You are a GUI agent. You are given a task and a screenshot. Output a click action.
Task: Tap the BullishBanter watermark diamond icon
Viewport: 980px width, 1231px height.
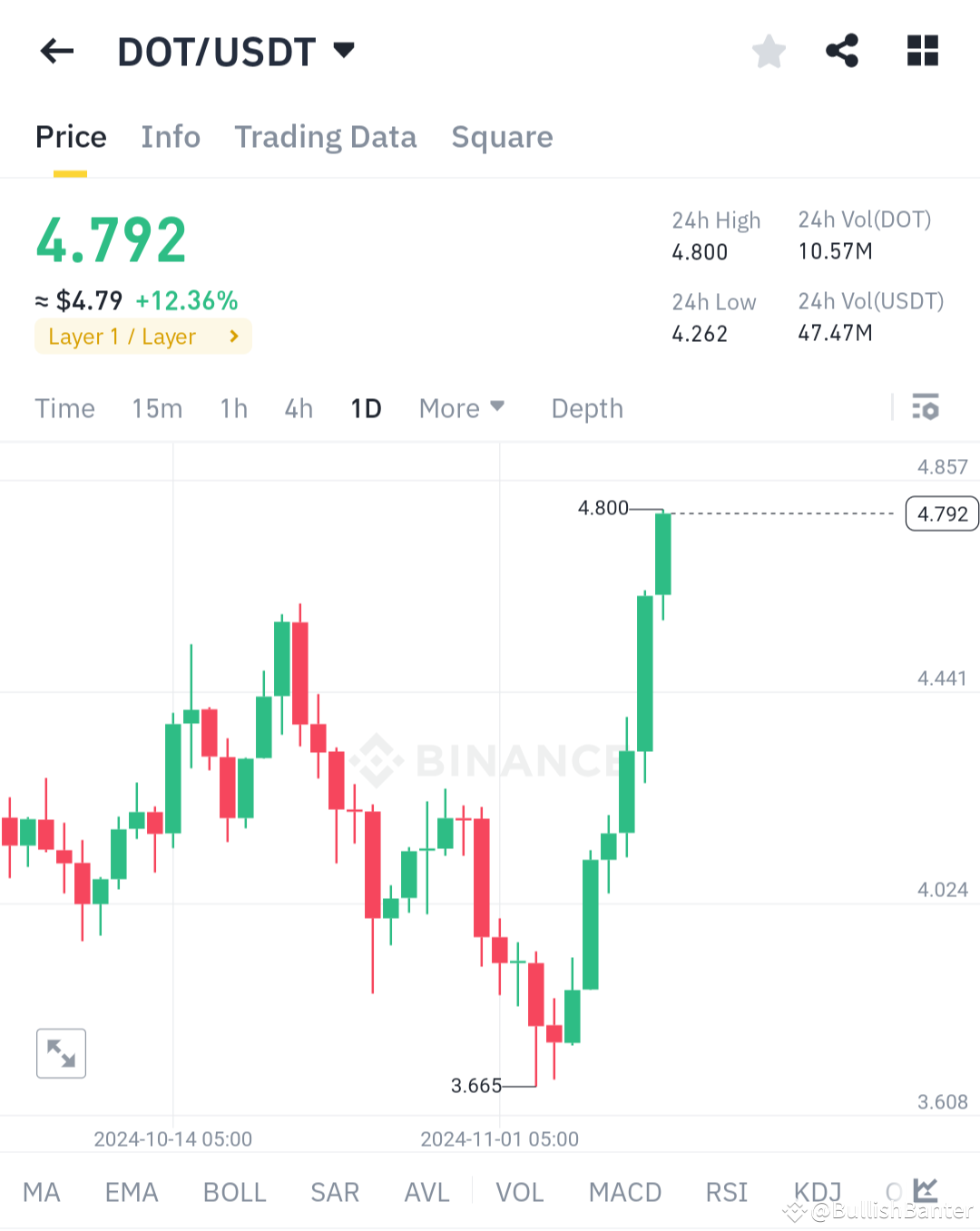pos(794,1209)
